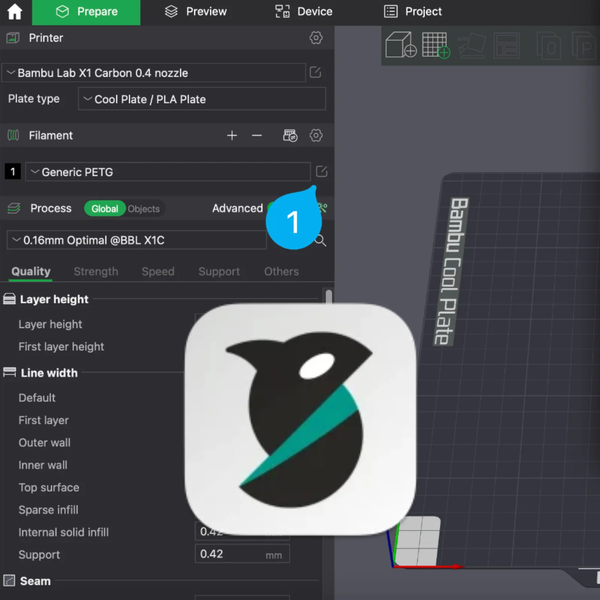Click the Arrange all objects icon
This screenshot has height=600, width=600.
click(507, 46)
